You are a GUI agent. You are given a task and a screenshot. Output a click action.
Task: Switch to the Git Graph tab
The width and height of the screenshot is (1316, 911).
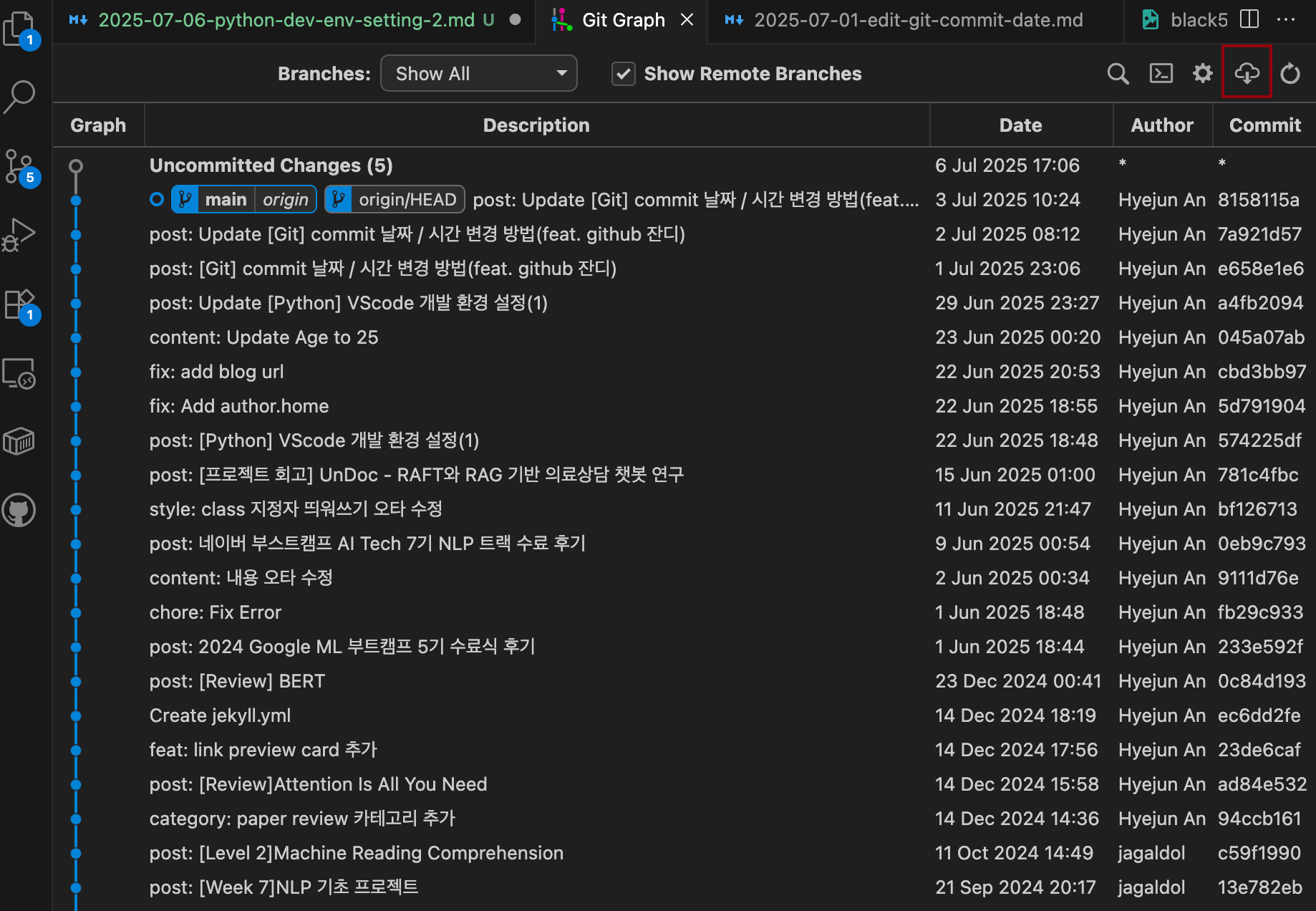(x=622, y=20)
